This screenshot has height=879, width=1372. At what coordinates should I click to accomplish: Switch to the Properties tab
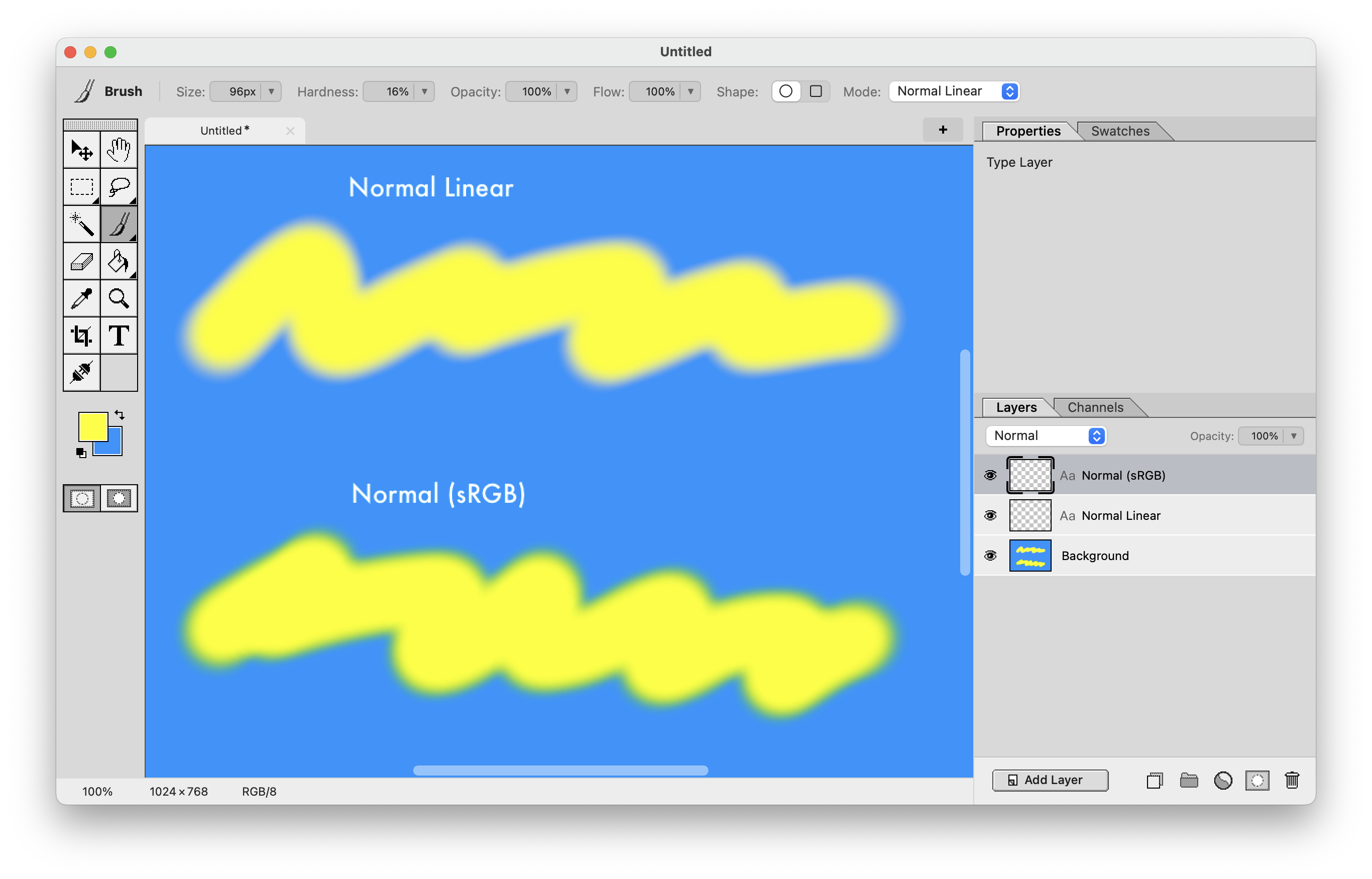1028,131
